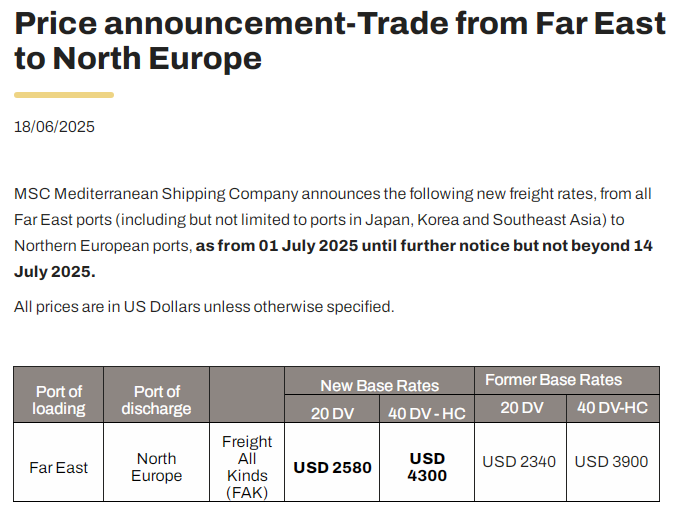Viewport: 687px width, 511px height.
Task: Click the publication date 18/06/2025
Action: pos(55,127)
